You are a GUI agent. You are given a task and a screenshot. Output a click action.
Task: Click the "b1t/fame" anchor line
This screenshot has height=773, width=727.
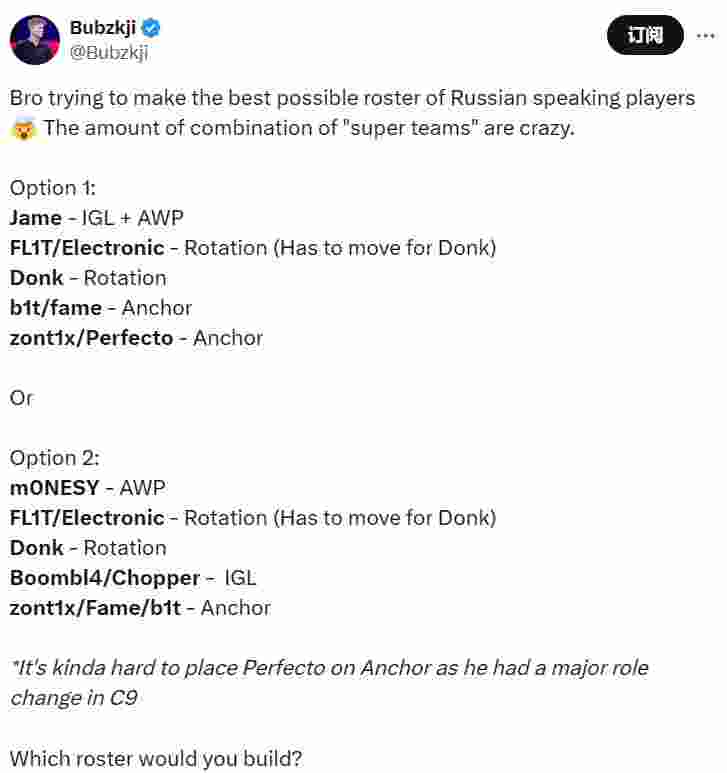56,308
